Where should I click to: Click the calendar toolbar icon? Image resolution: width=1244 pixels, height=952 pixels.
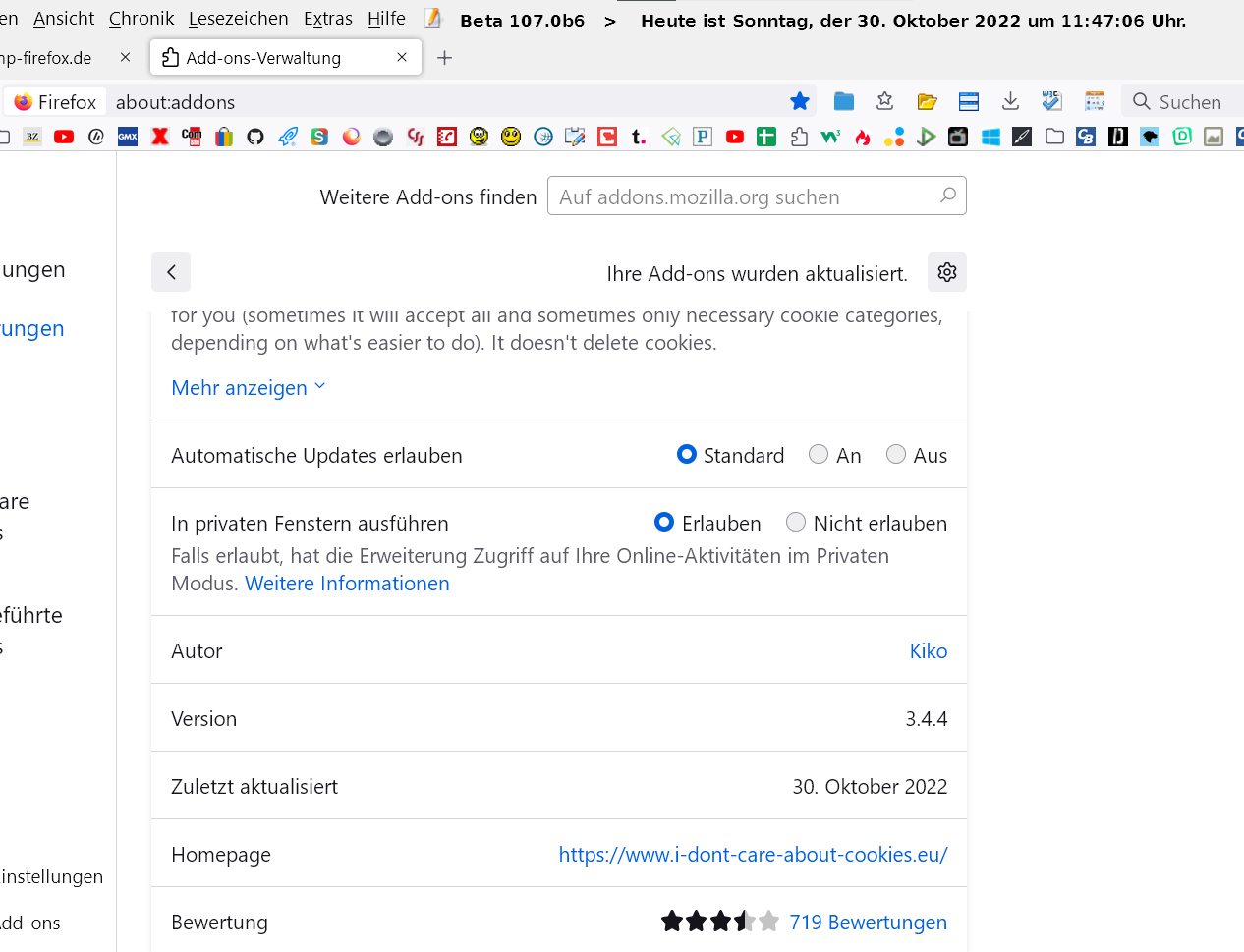(x=1095, y=101)
